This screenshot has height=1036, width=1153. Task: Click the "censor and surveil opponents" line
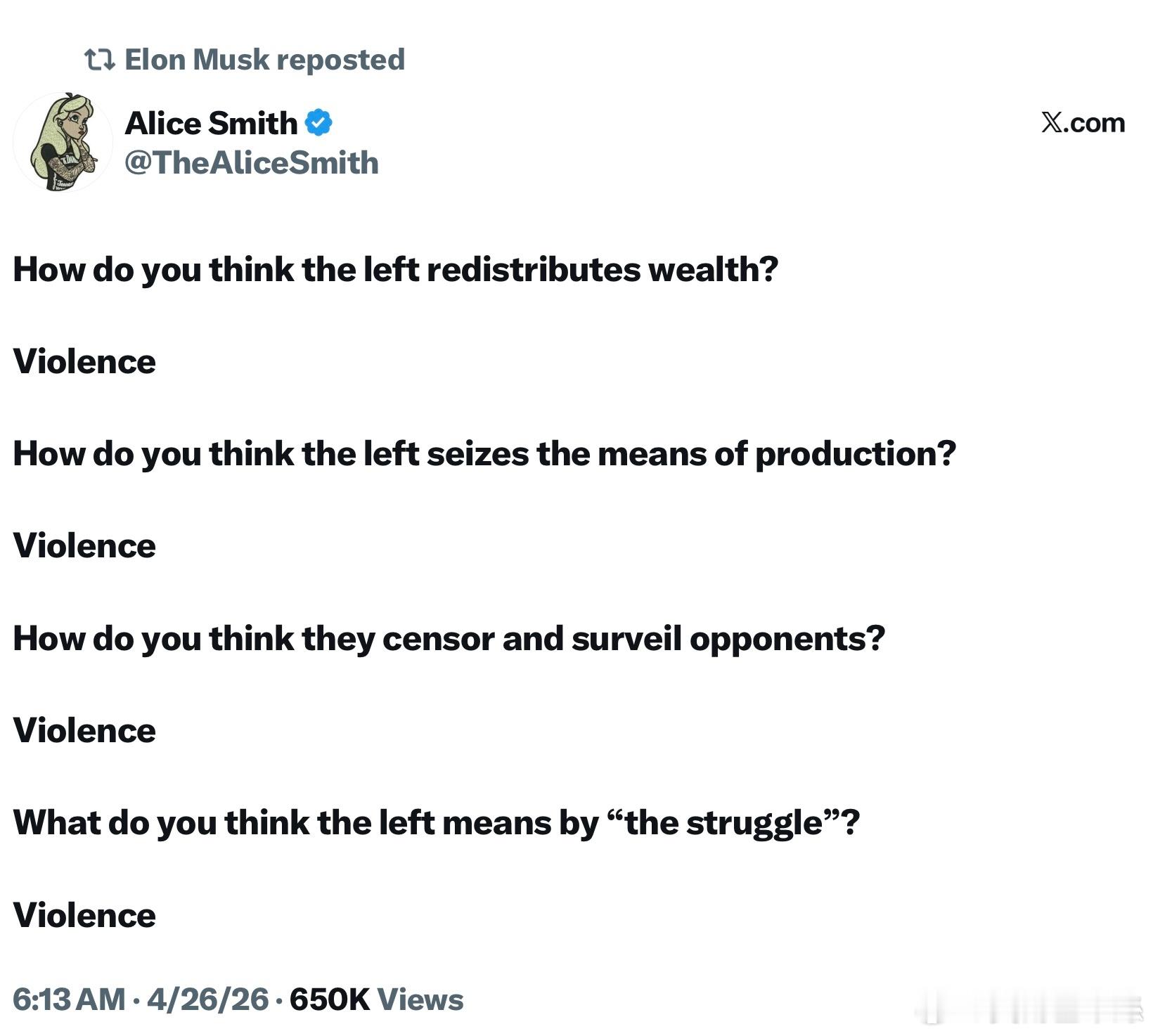[449, 639]
